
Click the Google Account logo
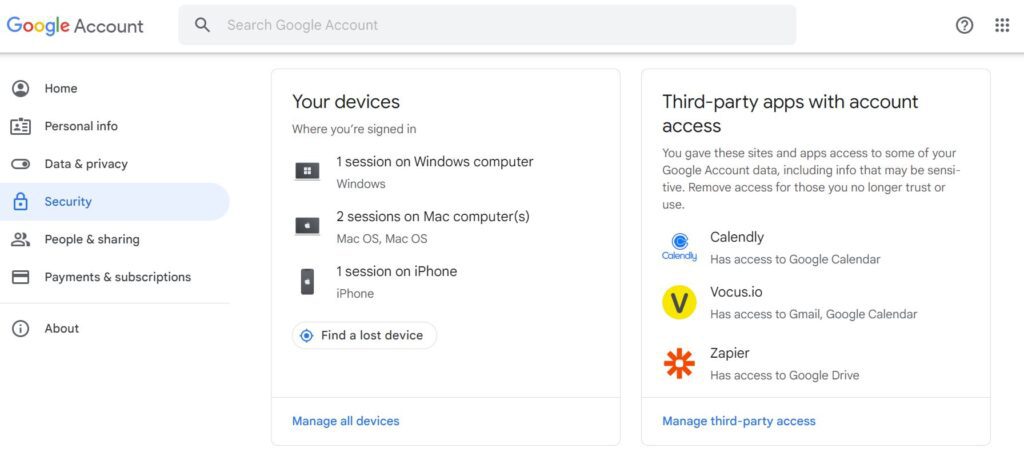click(x=75, y=26)
